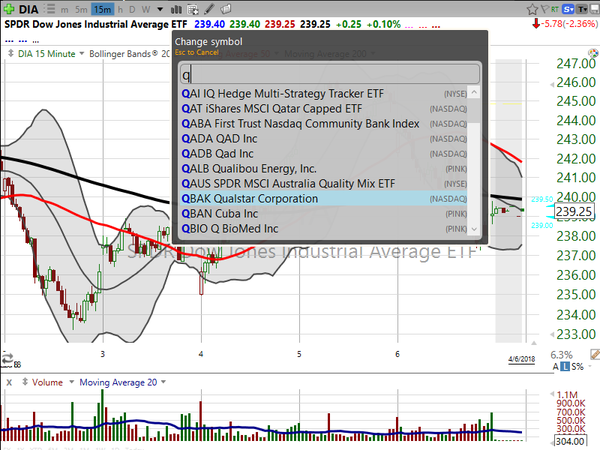Select the S% scaling option
Screen dimensions: 600x450
click(577, 367)
